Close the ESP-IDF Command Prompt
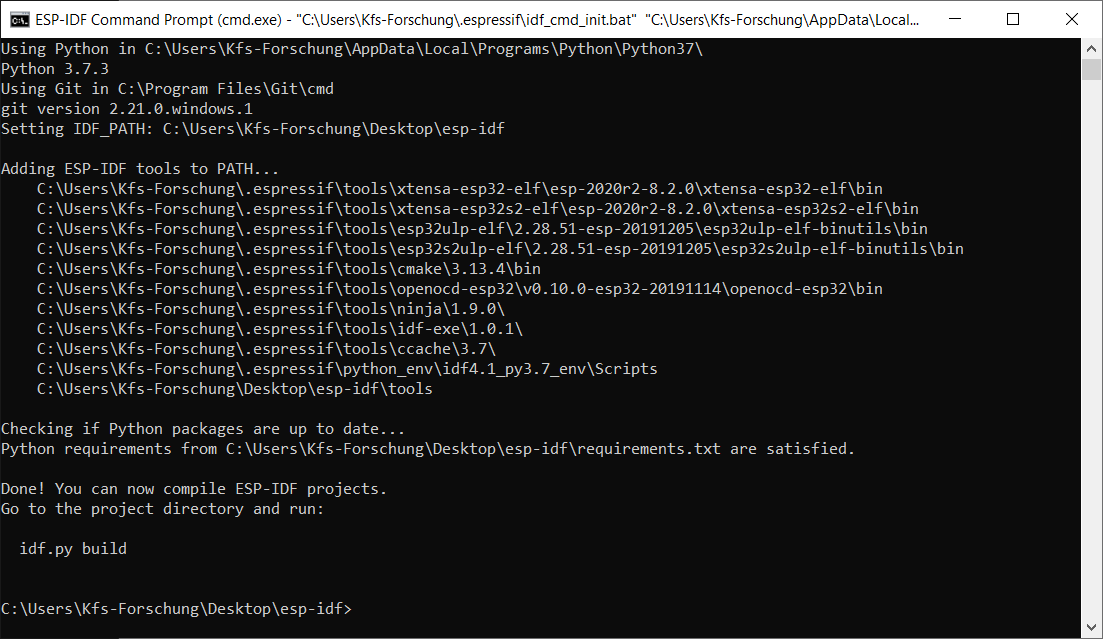Screen dimensions: 1103x639 click(1074, 19)
